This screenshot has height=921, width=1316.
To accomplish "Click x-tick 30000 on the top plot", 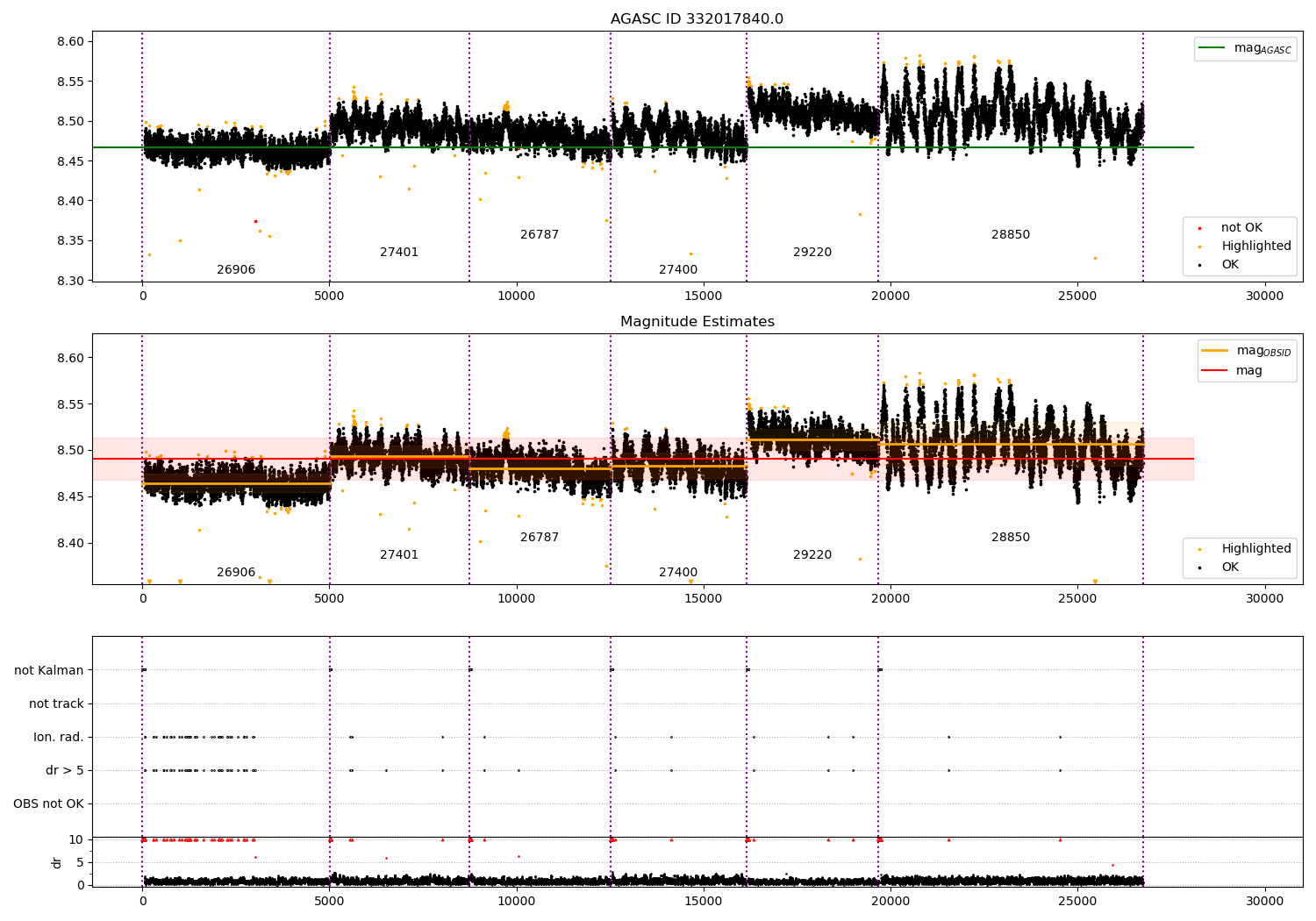I will pyautogui.click(x=1264, y=296).
